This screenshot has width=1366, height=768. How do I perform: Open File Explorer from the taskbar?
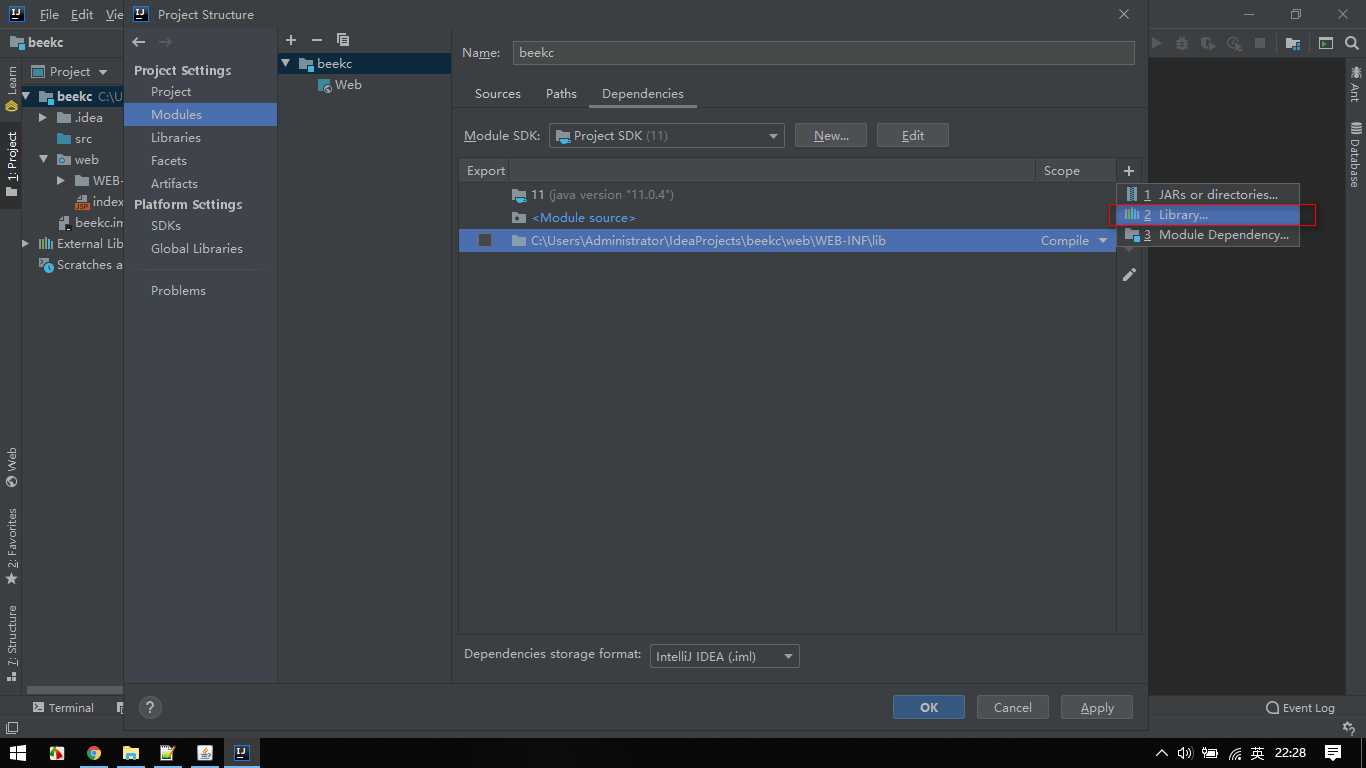click(130, 752)
